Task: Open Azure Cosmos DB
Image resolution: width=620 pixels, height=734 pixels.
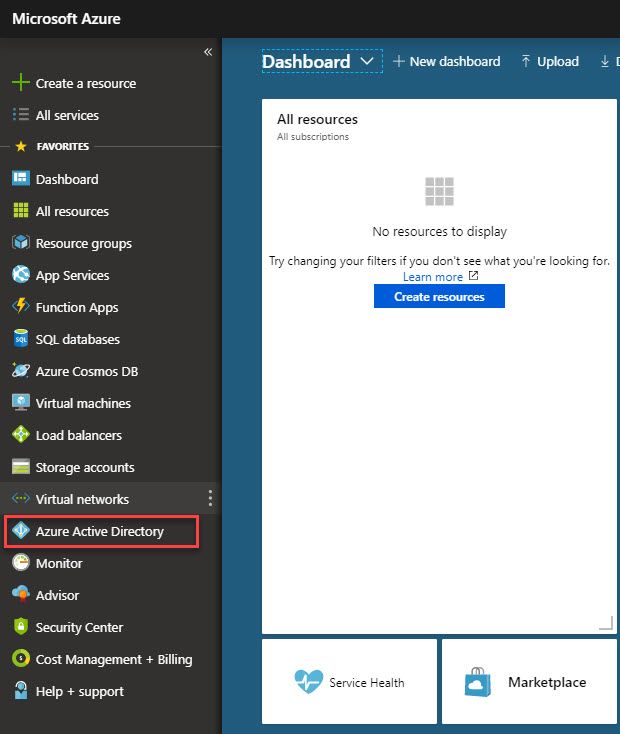Action: tap(87, 371)
